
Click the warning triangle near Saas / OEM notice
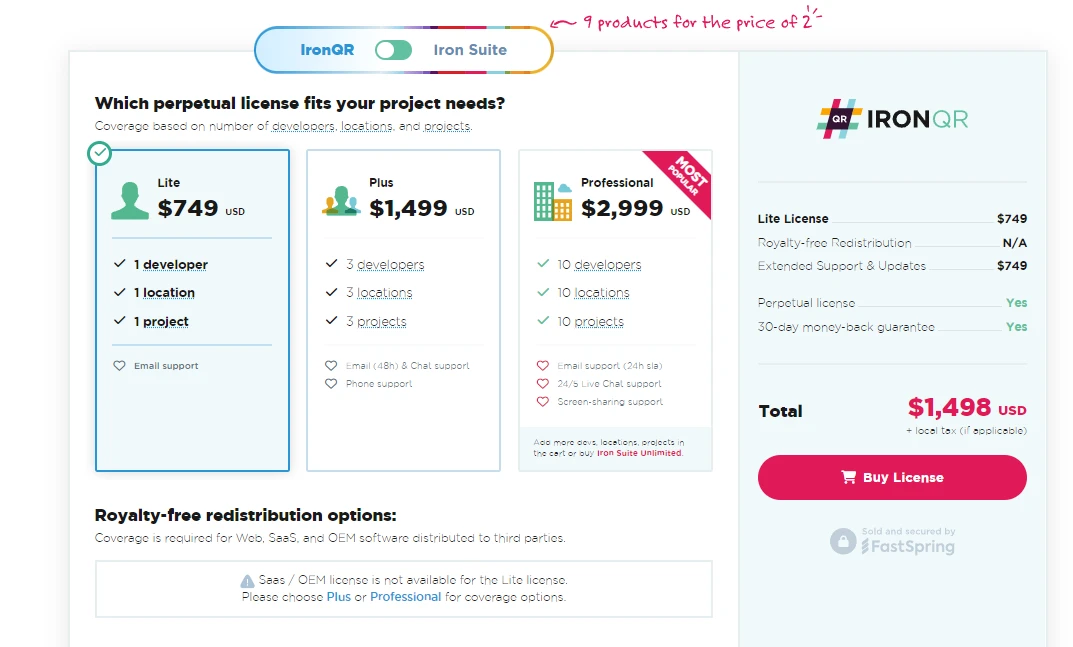pyautogui.click(x=247, y=581)
